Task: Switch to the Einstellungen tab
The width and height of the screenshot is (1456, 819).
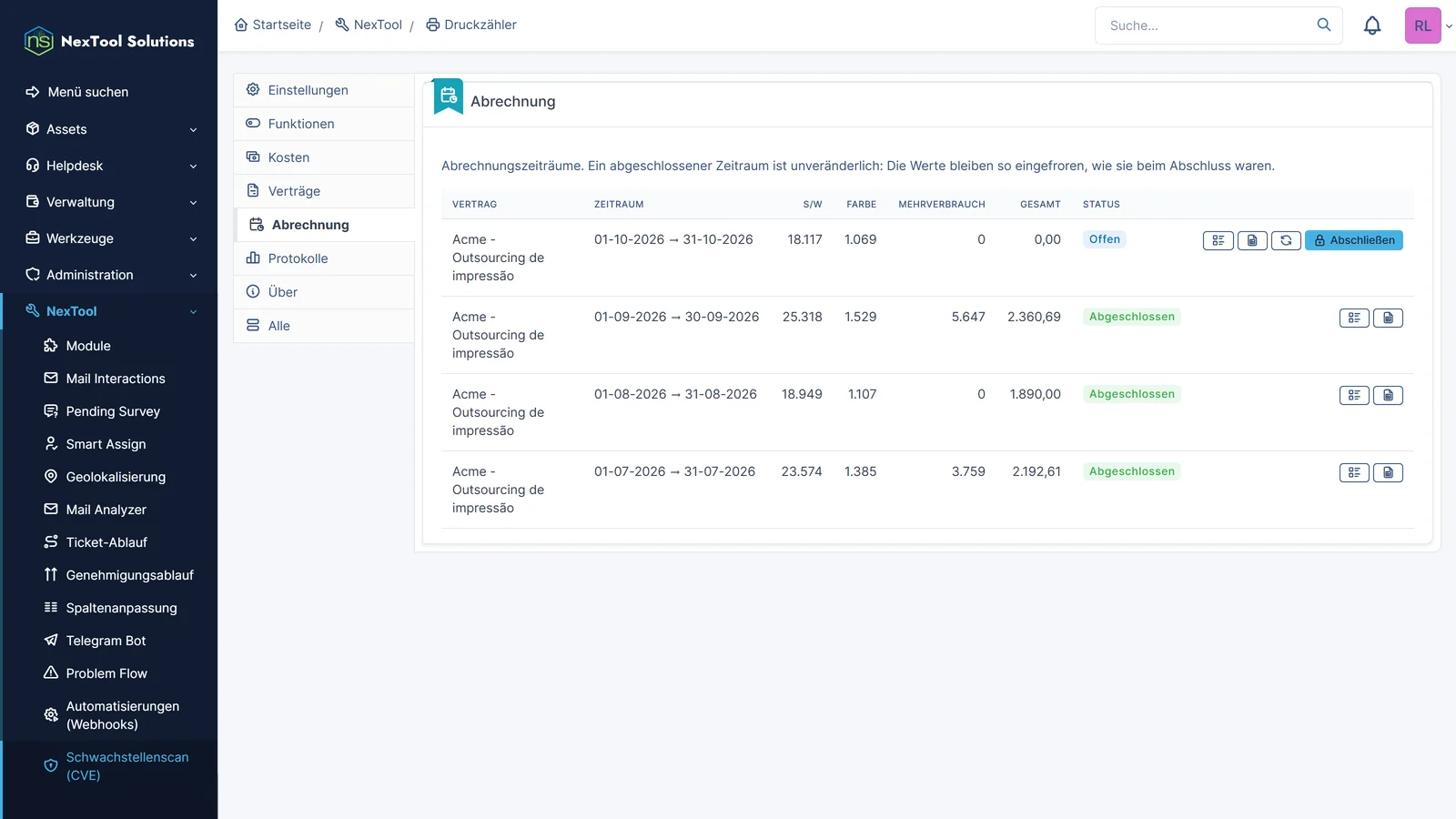Action: tap(324, 90)
